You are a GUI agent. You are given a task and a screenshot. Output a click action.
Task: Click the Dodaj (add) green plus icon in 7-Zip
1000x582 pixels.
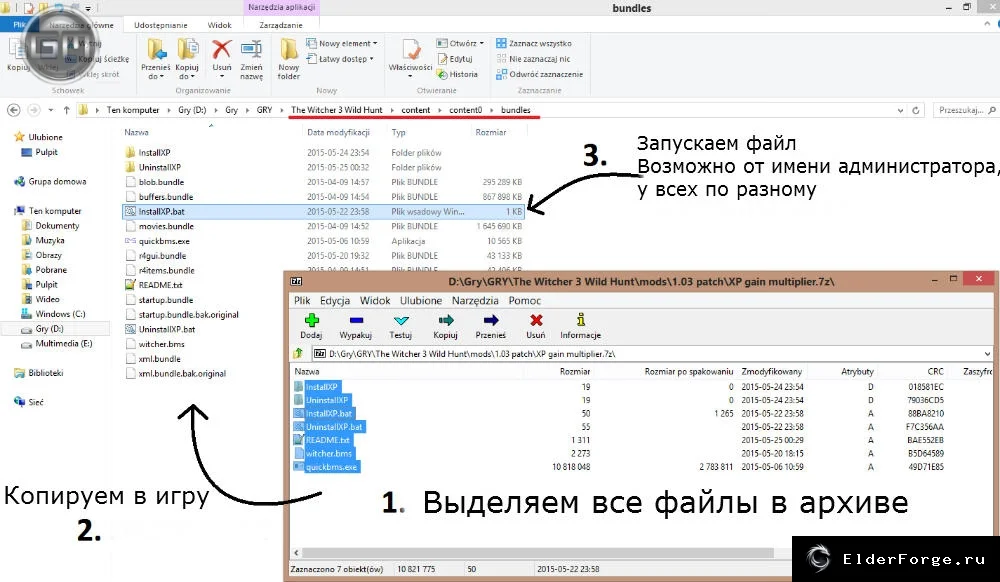click(311, 320)
